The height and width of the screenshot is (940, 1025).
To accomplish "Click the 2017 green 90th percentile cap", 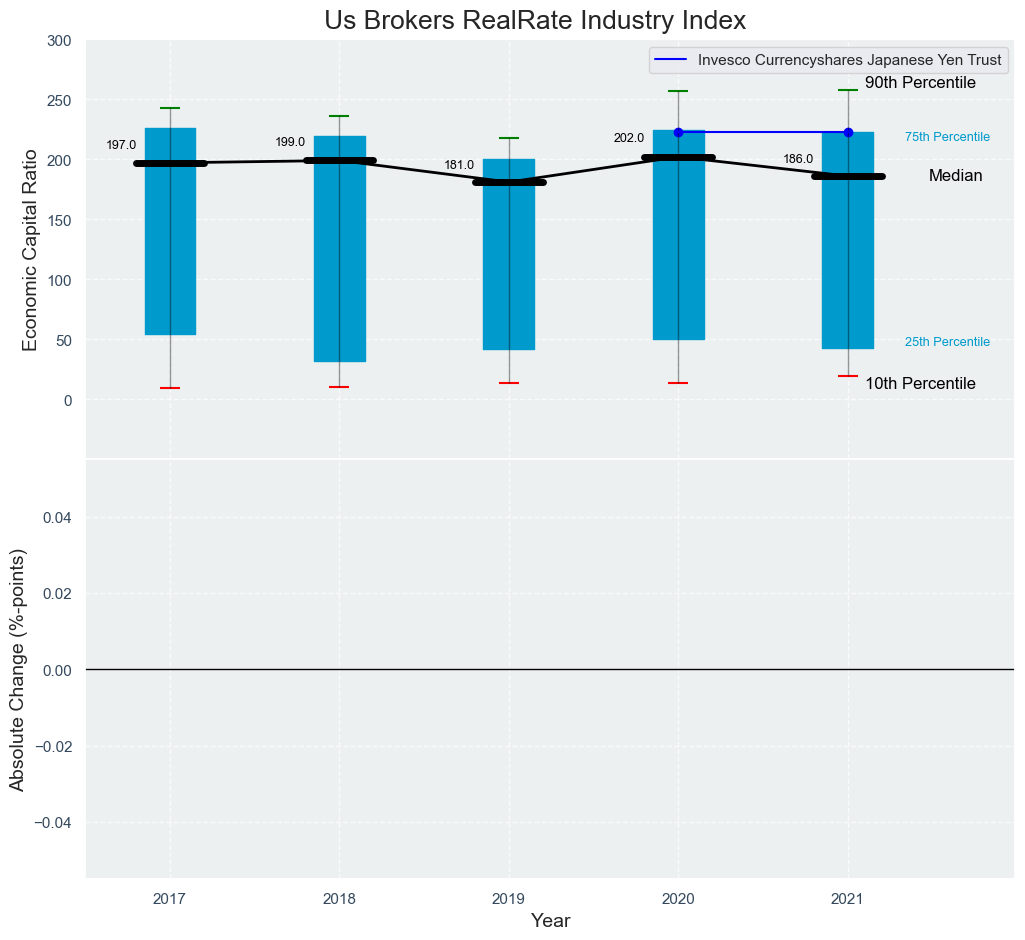I will pos(170,109).
